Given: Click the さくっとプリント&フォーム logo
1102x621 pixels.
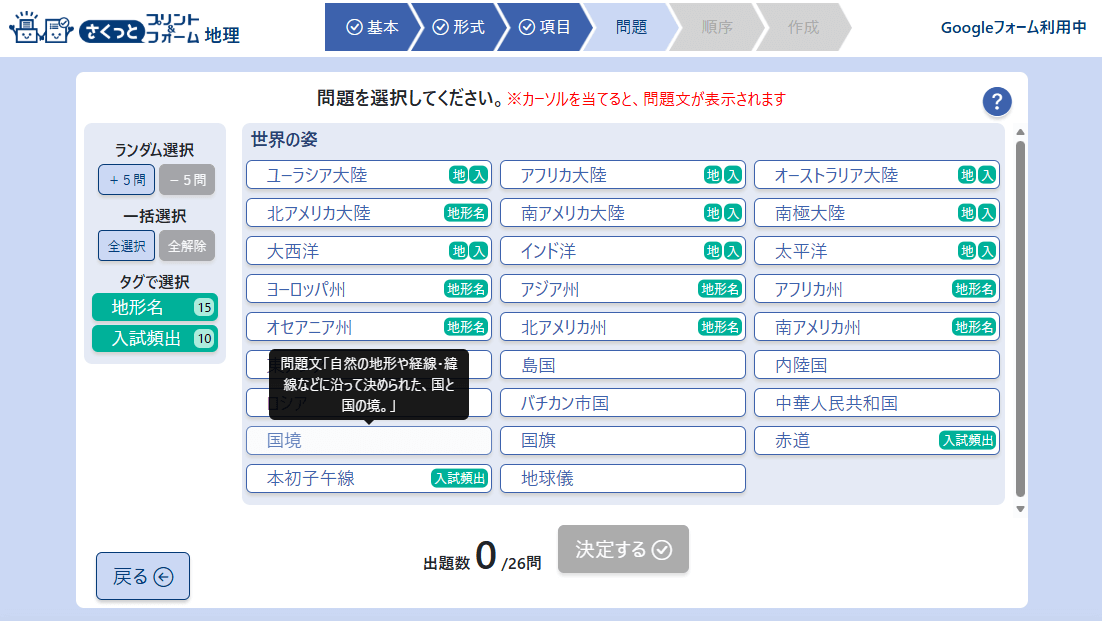Looking at the screenshot, I should pyautogui.click(x=124, y=29).
